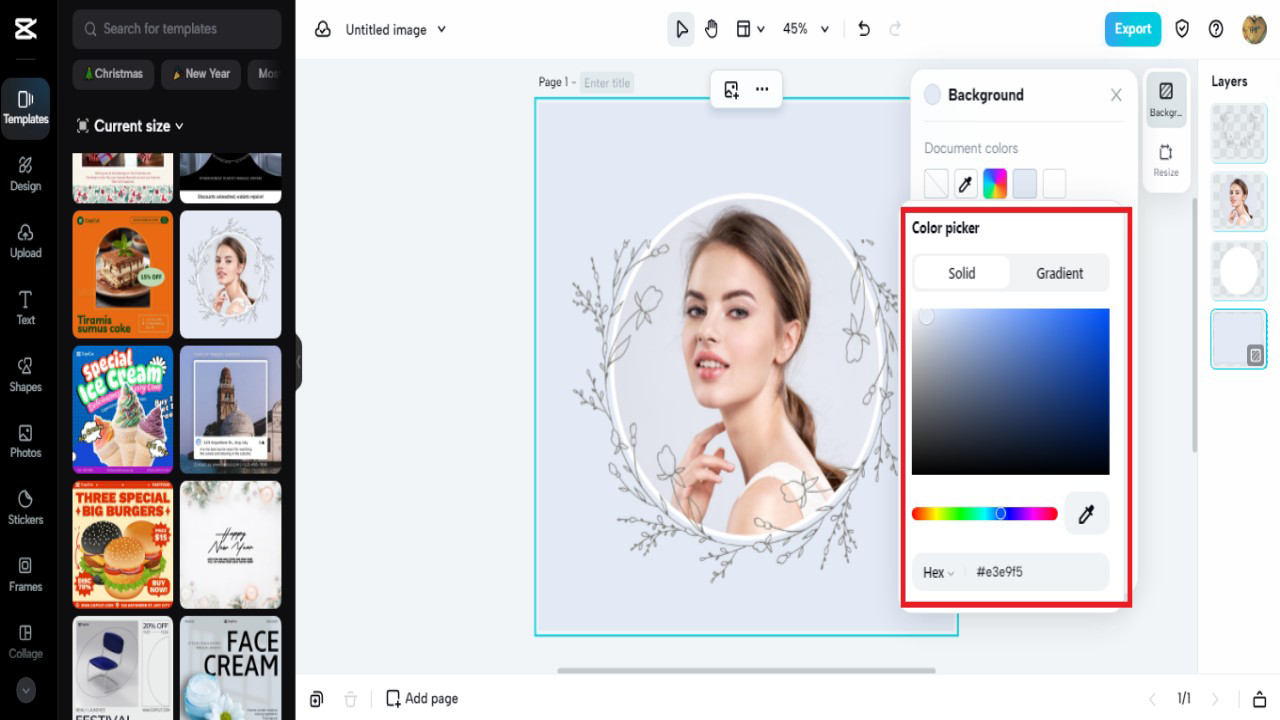Viewport: 1280px width, 720px height.
Task: Select the Three Special Big Burgers template
Action: pos(123,545)
